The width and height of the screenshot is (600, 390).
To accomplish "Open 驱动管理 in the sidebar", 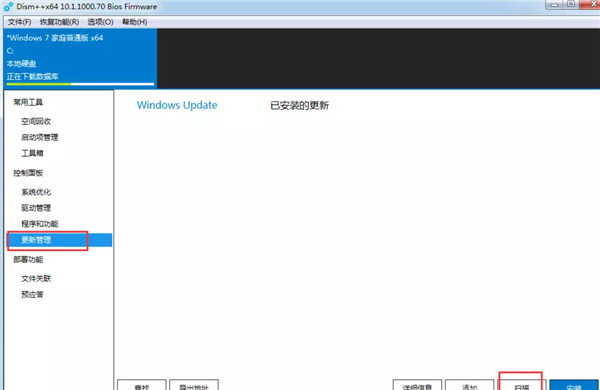I will pos(36,208).
